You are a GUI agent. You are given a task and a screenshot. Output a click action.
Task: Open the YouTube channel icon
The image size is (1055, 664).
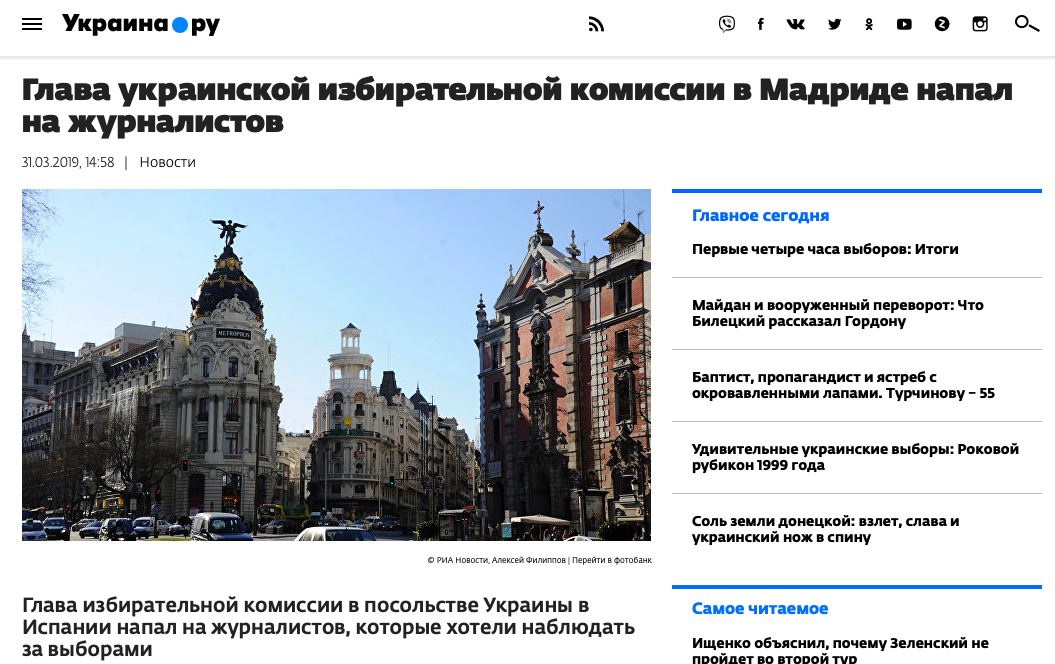tap(904, 24)
